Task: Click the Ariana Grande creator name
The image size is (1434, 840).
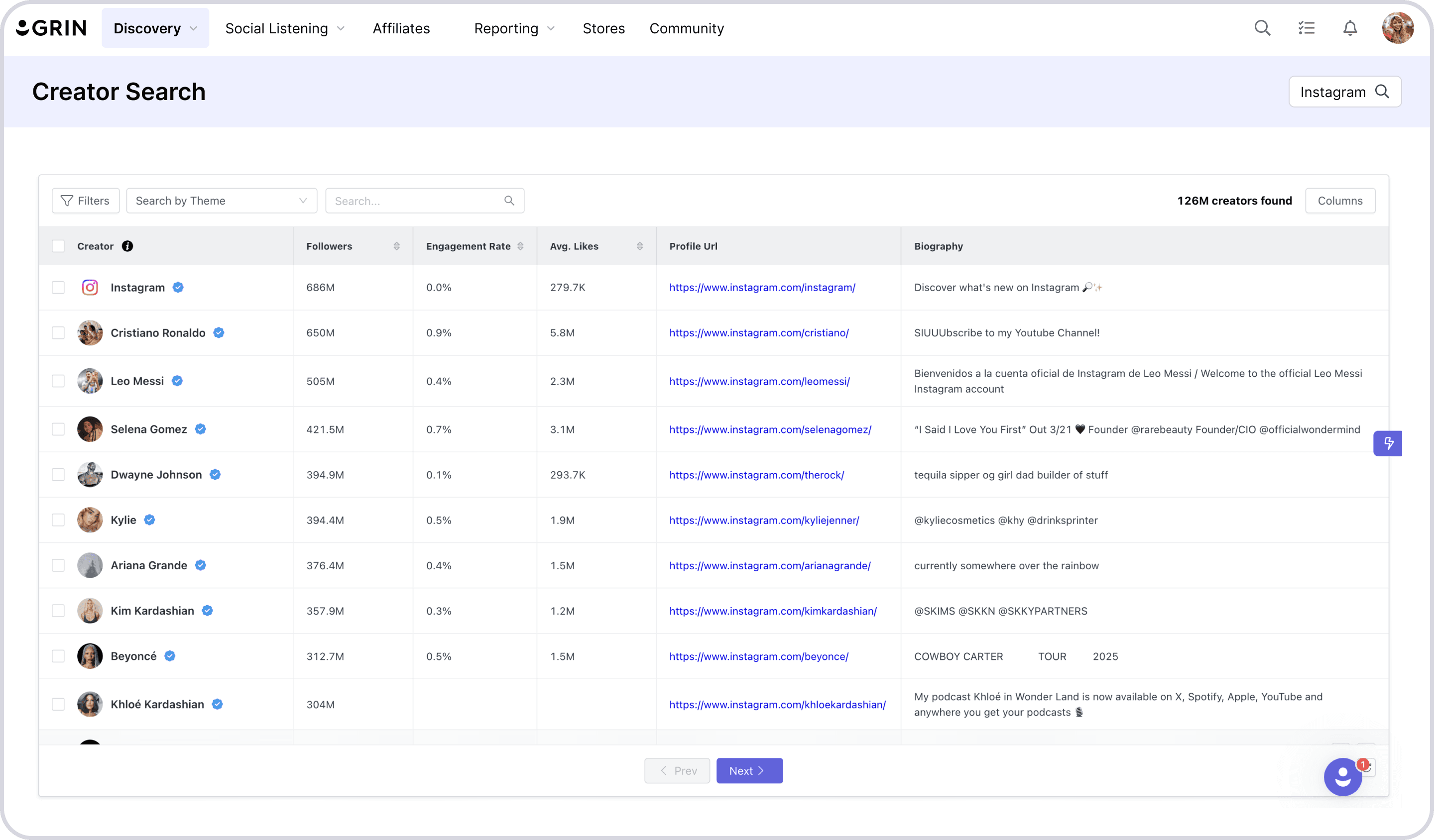Action: click(x=149, y=565)
